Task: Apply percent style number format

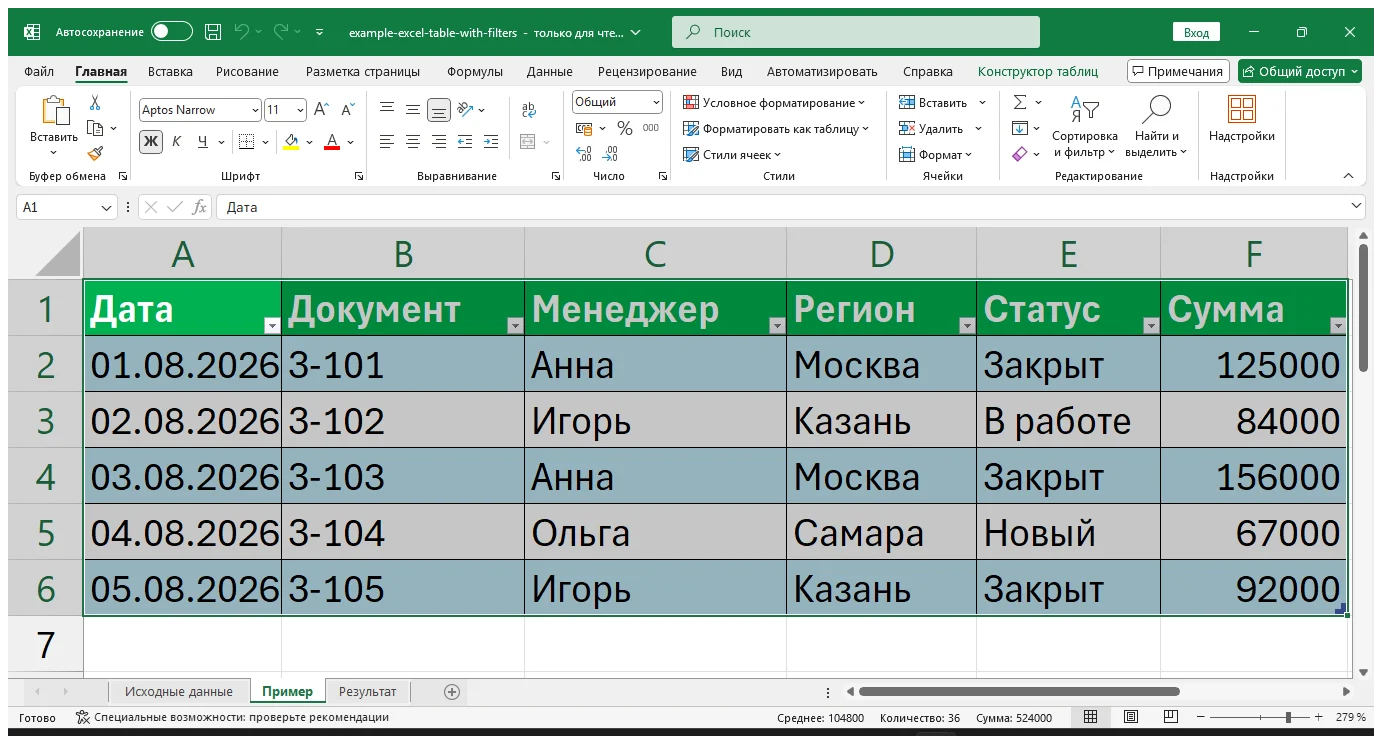Action: [x=625, y=128]
